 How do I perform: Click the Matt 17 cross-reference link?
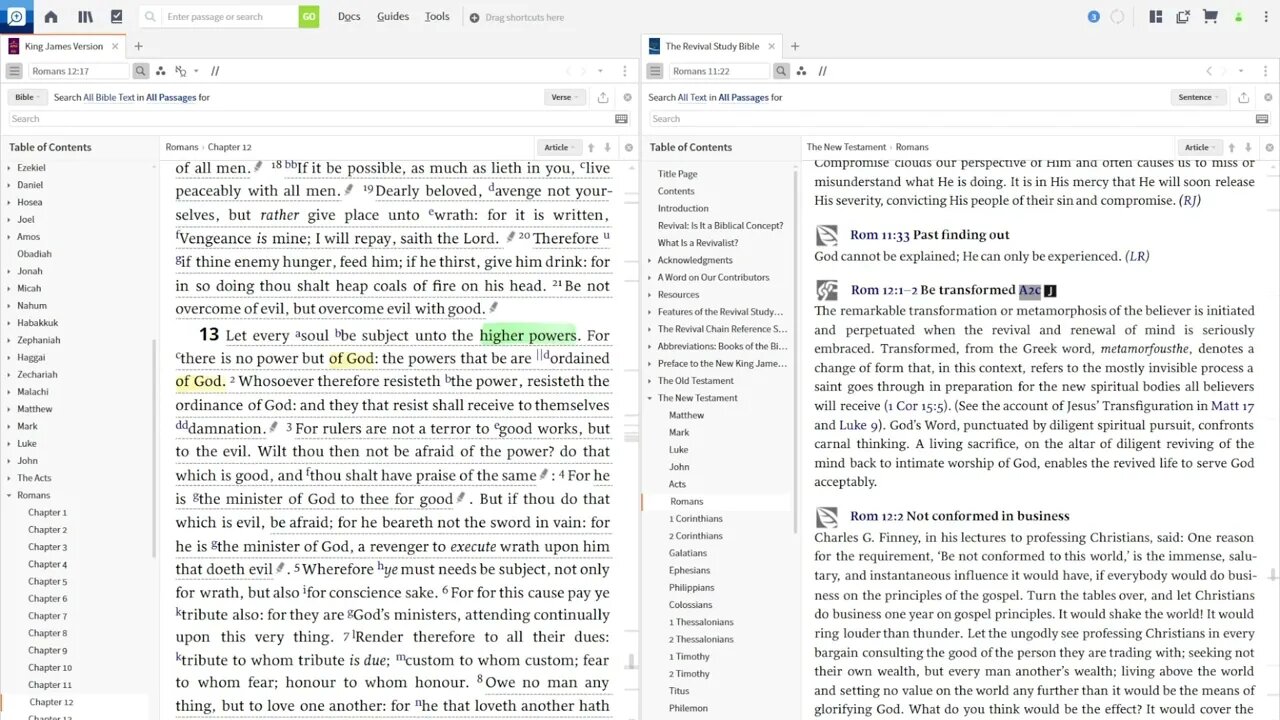1233,406
